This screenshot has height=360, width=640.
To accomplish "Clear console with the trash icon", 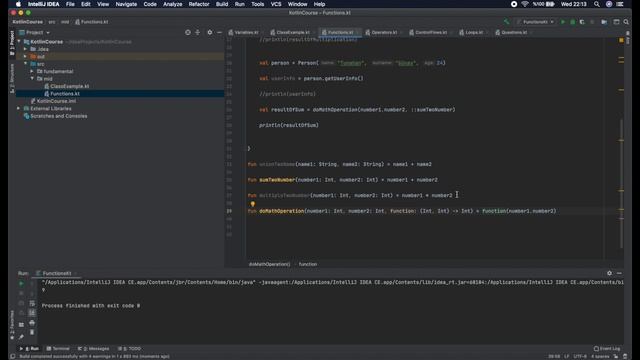I will (x=32, y=333).
